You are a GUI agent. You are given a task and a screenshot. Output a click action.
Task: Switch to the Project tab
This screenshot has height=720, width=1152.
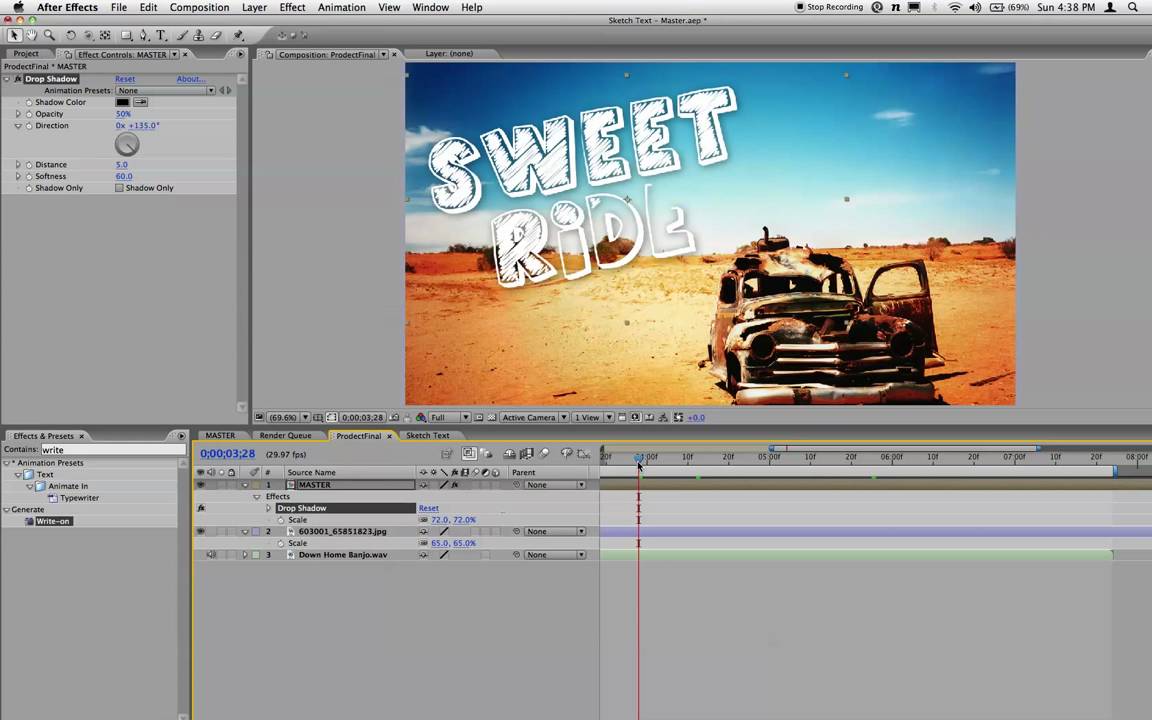coord(26,54)
